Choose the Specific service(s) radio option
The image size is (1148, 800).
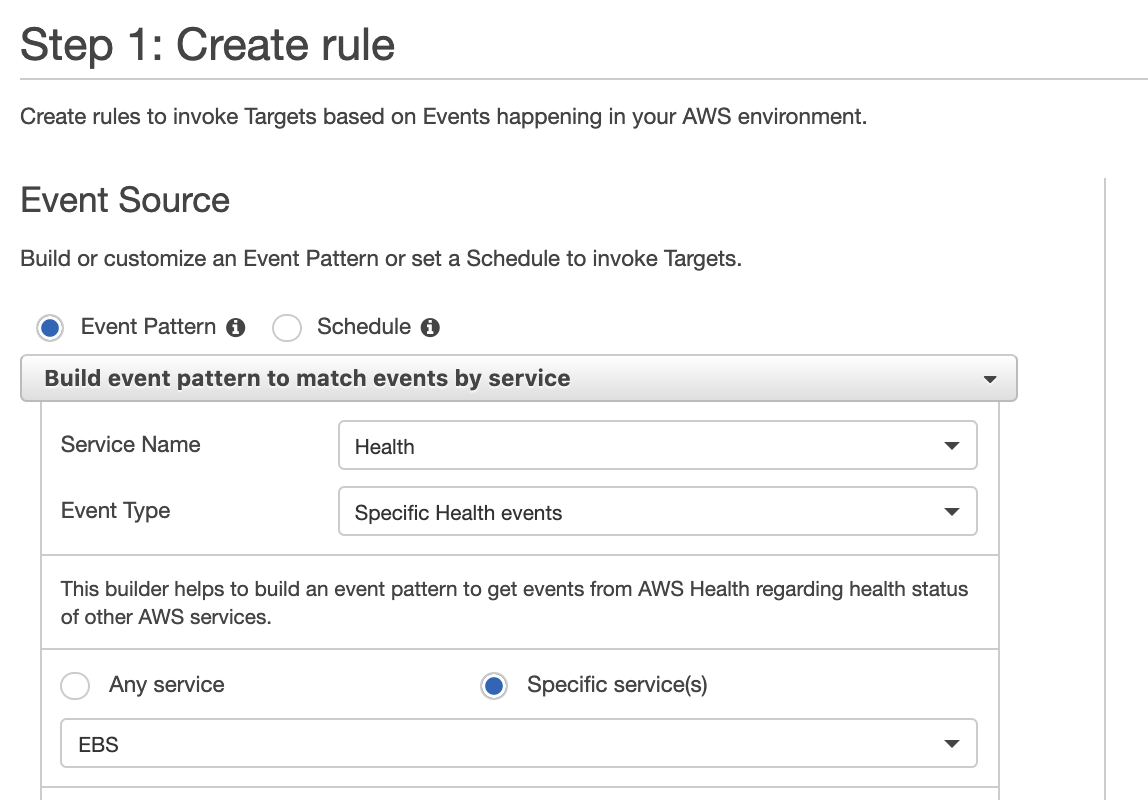[494, 686]
